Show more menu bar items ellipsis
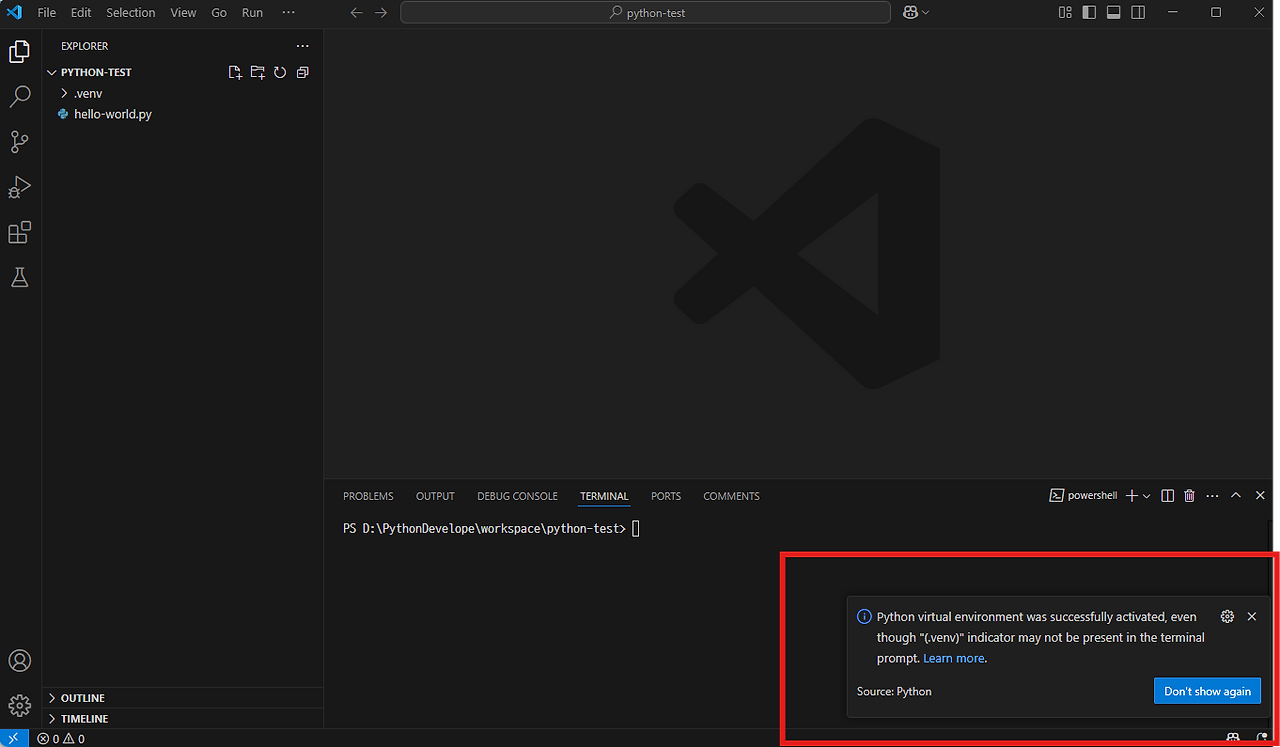 pos(289,13)
